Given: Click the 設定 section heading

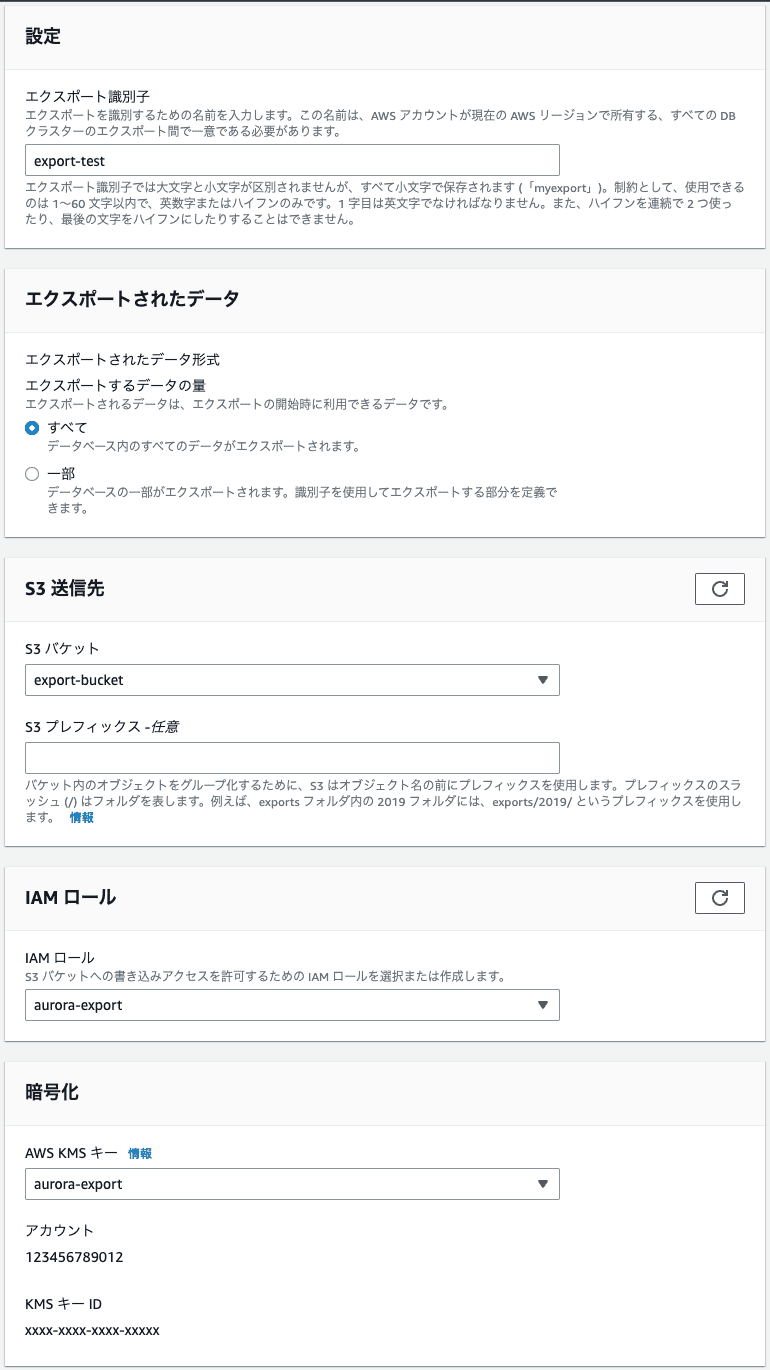Looking at the screenshot, I should (43, 36).
